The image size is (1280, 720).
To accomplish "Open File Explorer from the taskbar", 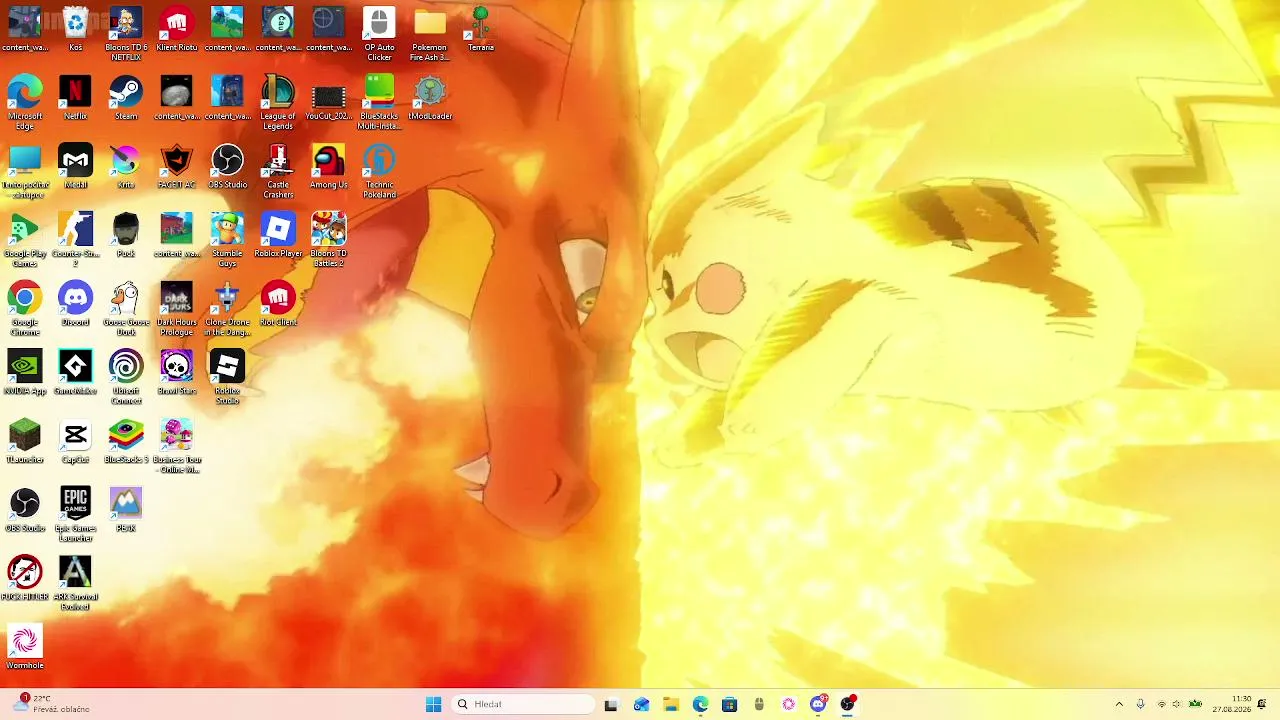I will tap(670, 705).
